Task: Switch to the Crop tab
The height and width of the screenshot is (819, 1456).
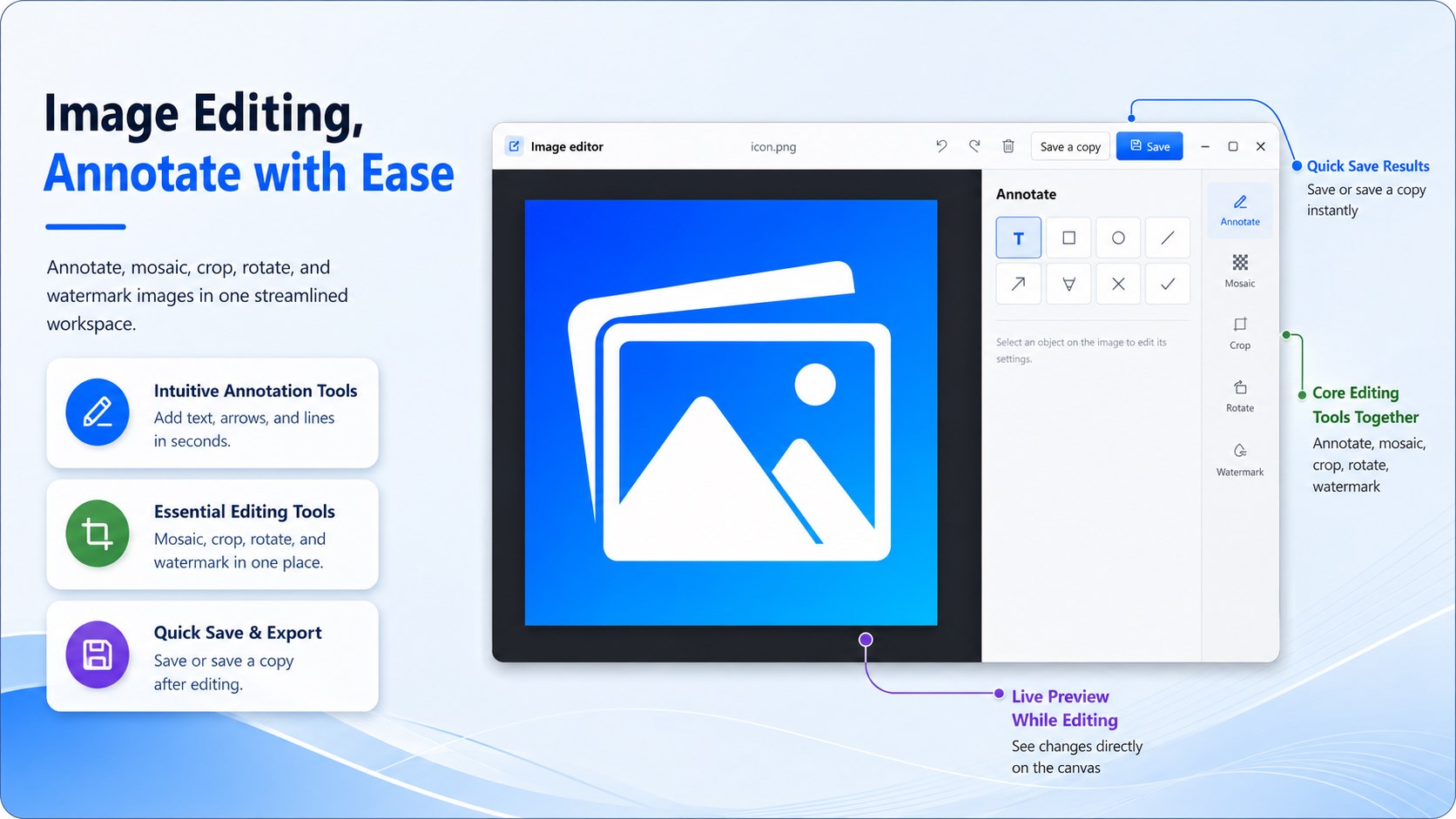Action: (x=1240, y=333)
